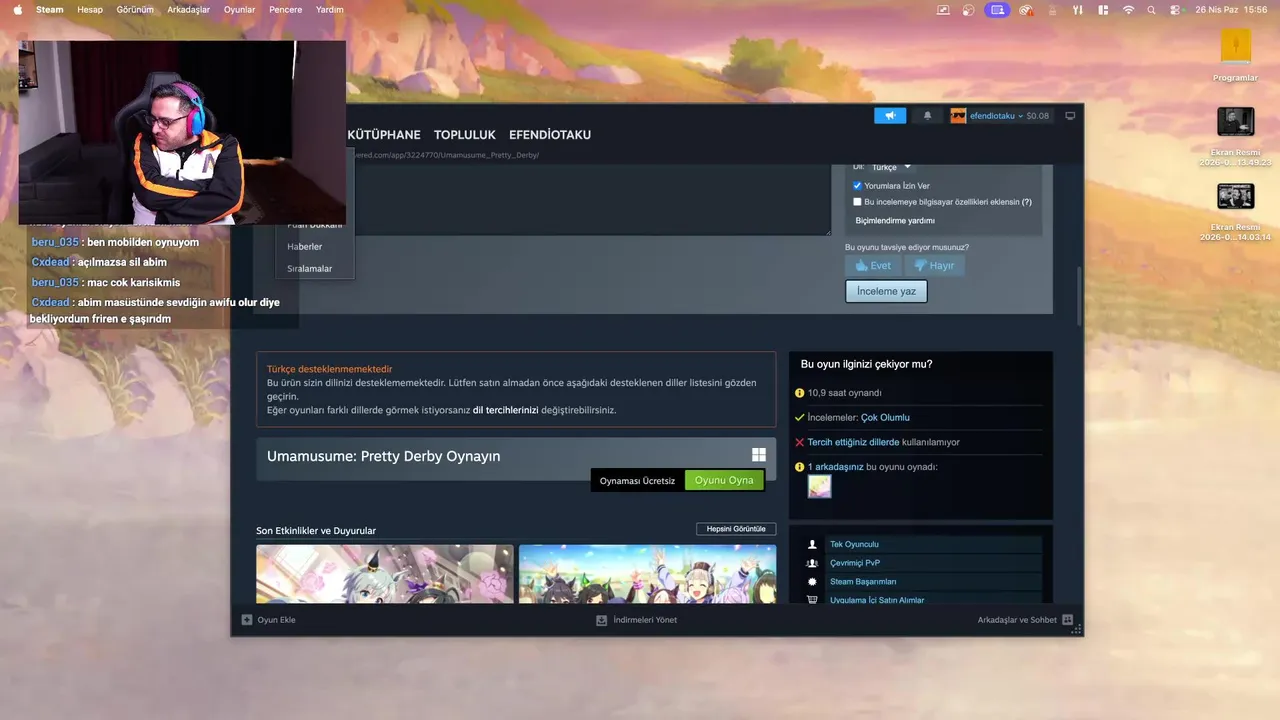Image resolution: width=1280 pixels, height=720 pixels.
Task: Click the screen mirroring menu bar icon
Action: [x=943, y=9]
